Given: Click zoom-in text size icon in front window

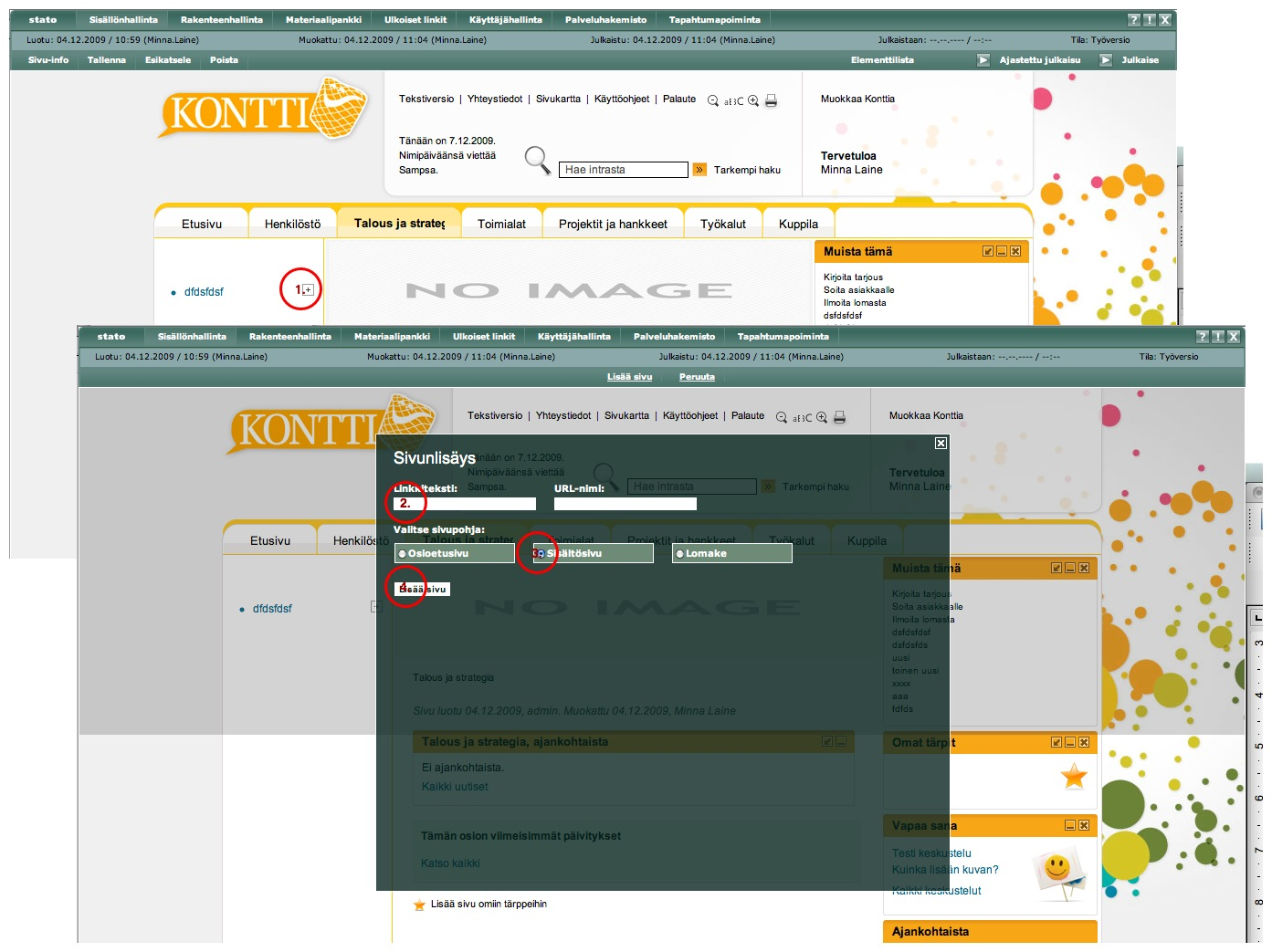Looking at the screenshot, I should 822,417.
